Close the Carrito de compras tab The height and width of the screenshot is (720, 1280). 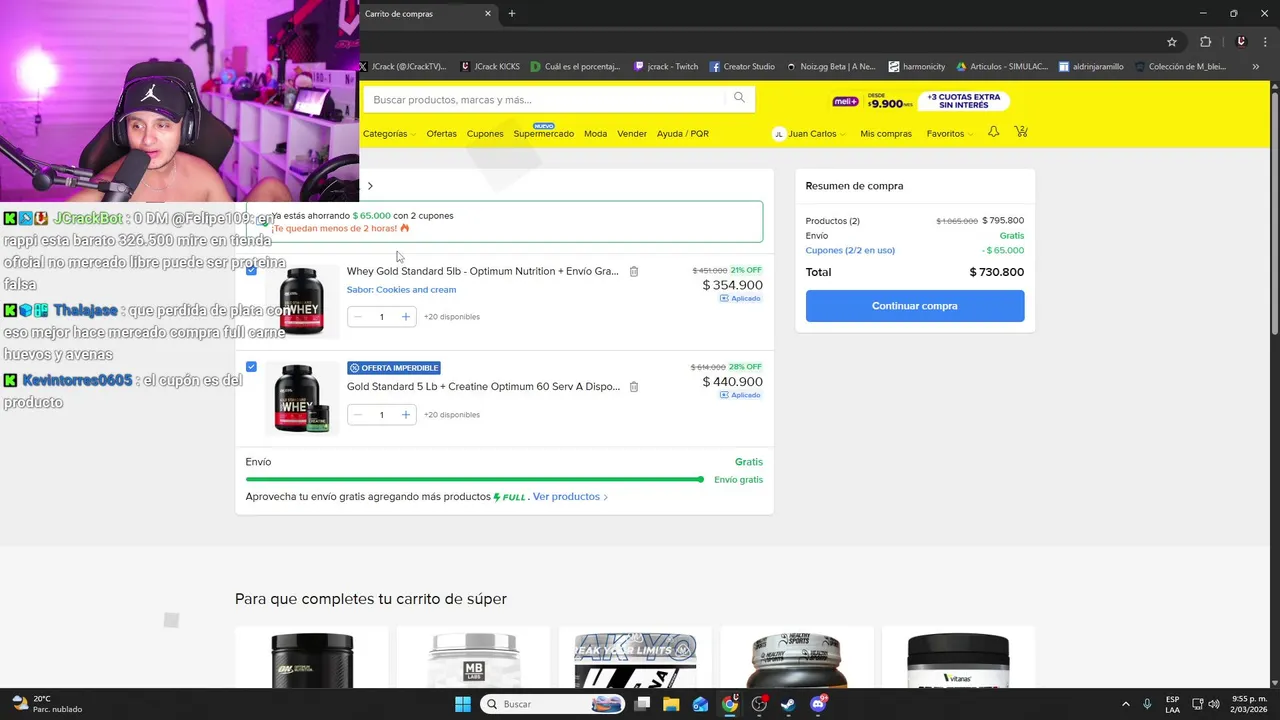488,14
